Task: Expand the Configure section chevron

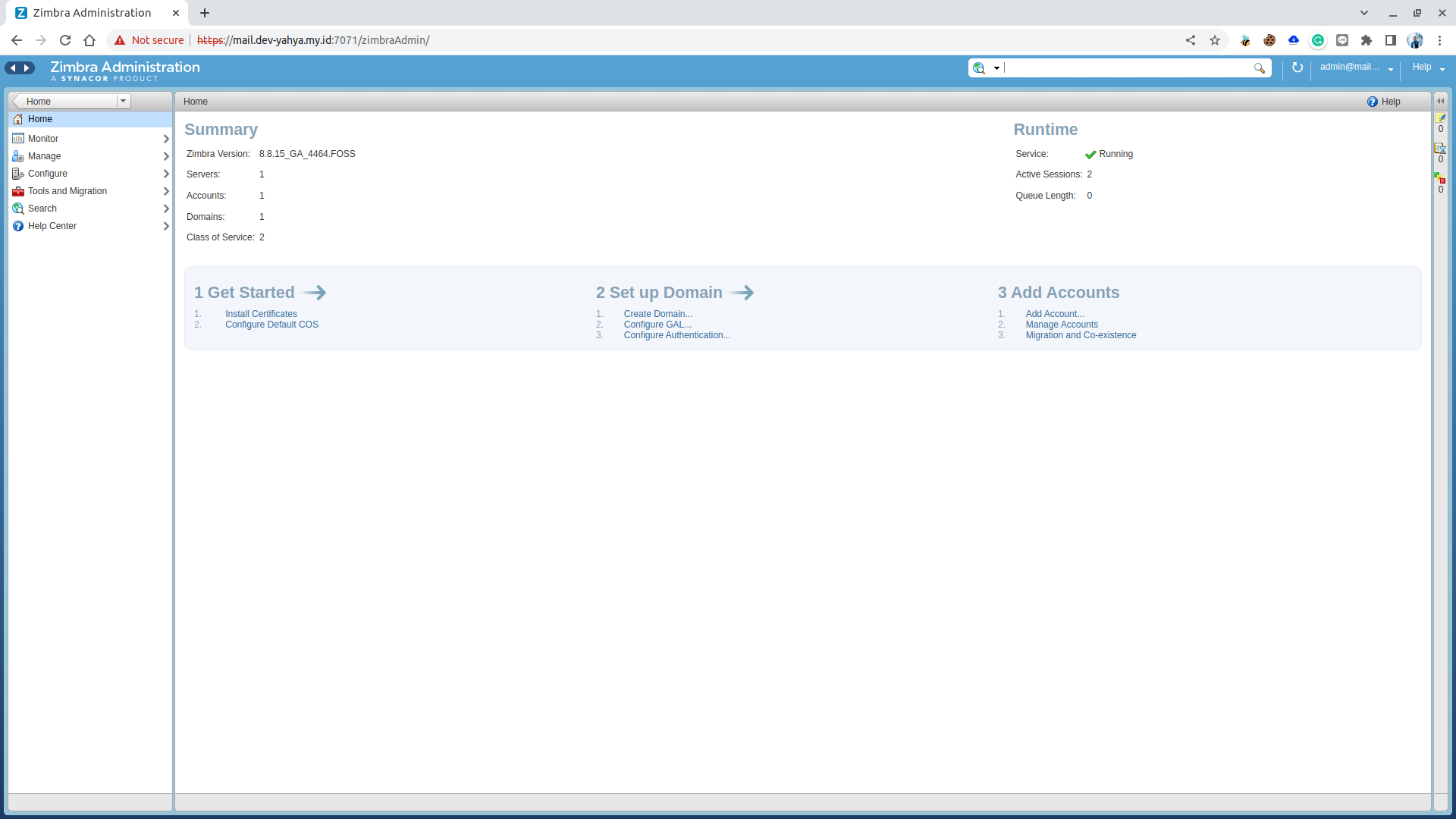Action: (x=166, y=174)
